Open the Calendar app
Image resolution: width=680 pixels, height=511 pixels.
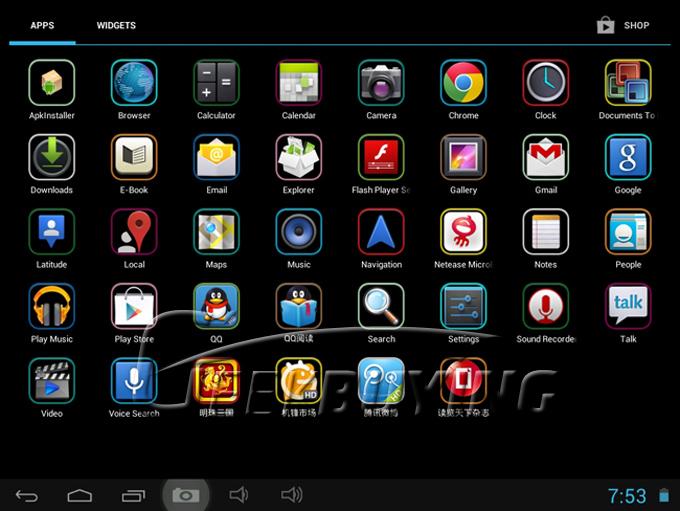click(299, 83)
